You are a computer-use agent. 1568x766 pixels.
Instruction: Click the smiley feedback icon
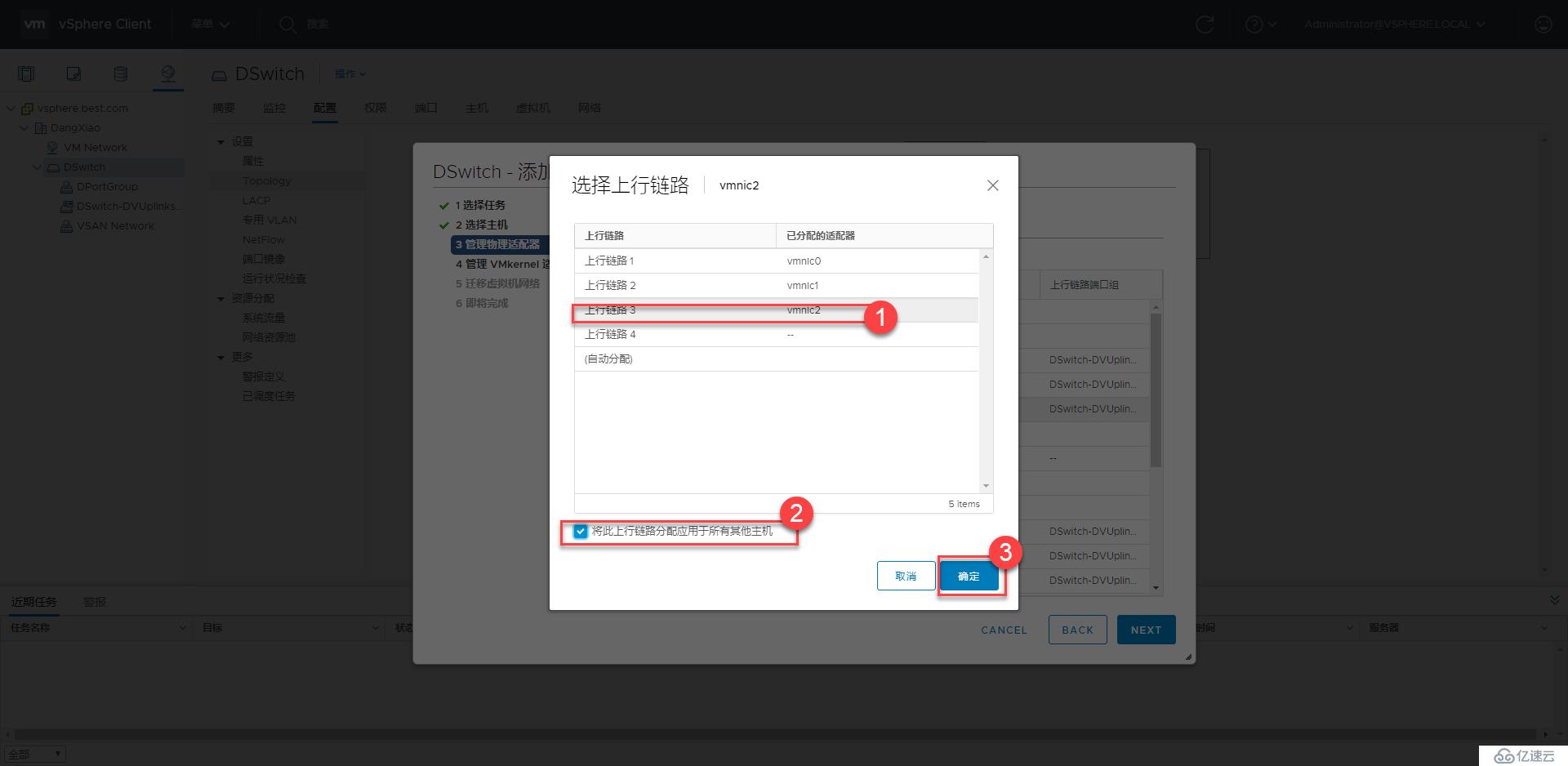[x=1543, y=24]
